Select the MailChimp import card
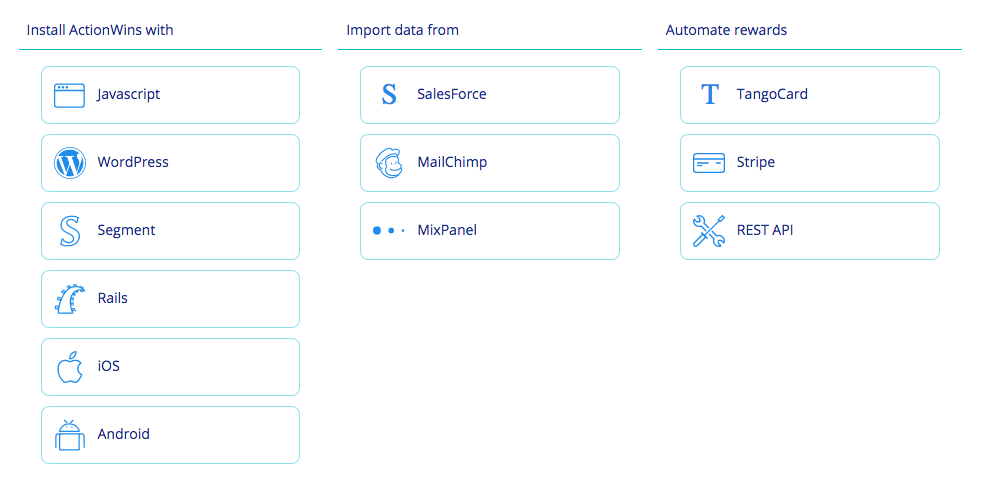 click(x=490, y=163)
